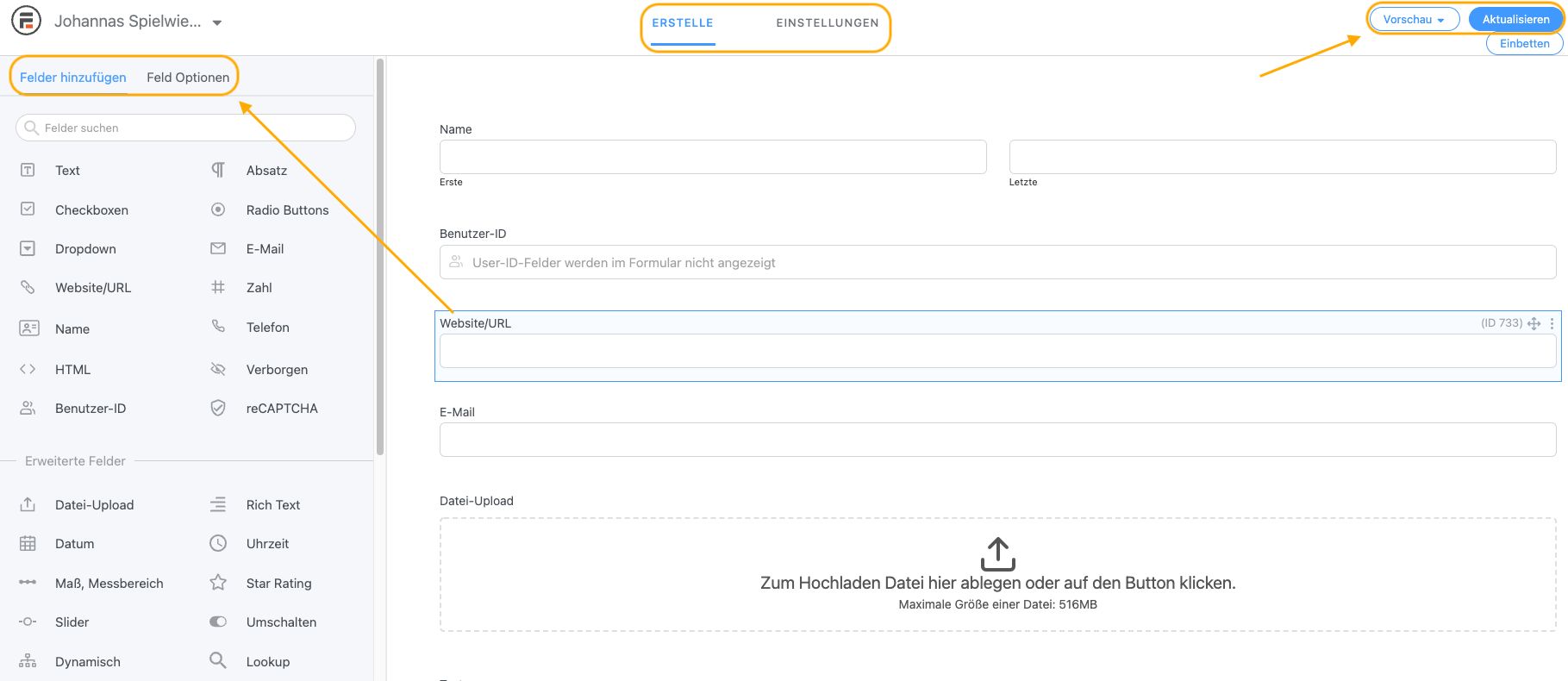Select the Uhrzeit clock icon
Image resolution: width=1568 pixels, height=681 pixels.
(218, 544)
